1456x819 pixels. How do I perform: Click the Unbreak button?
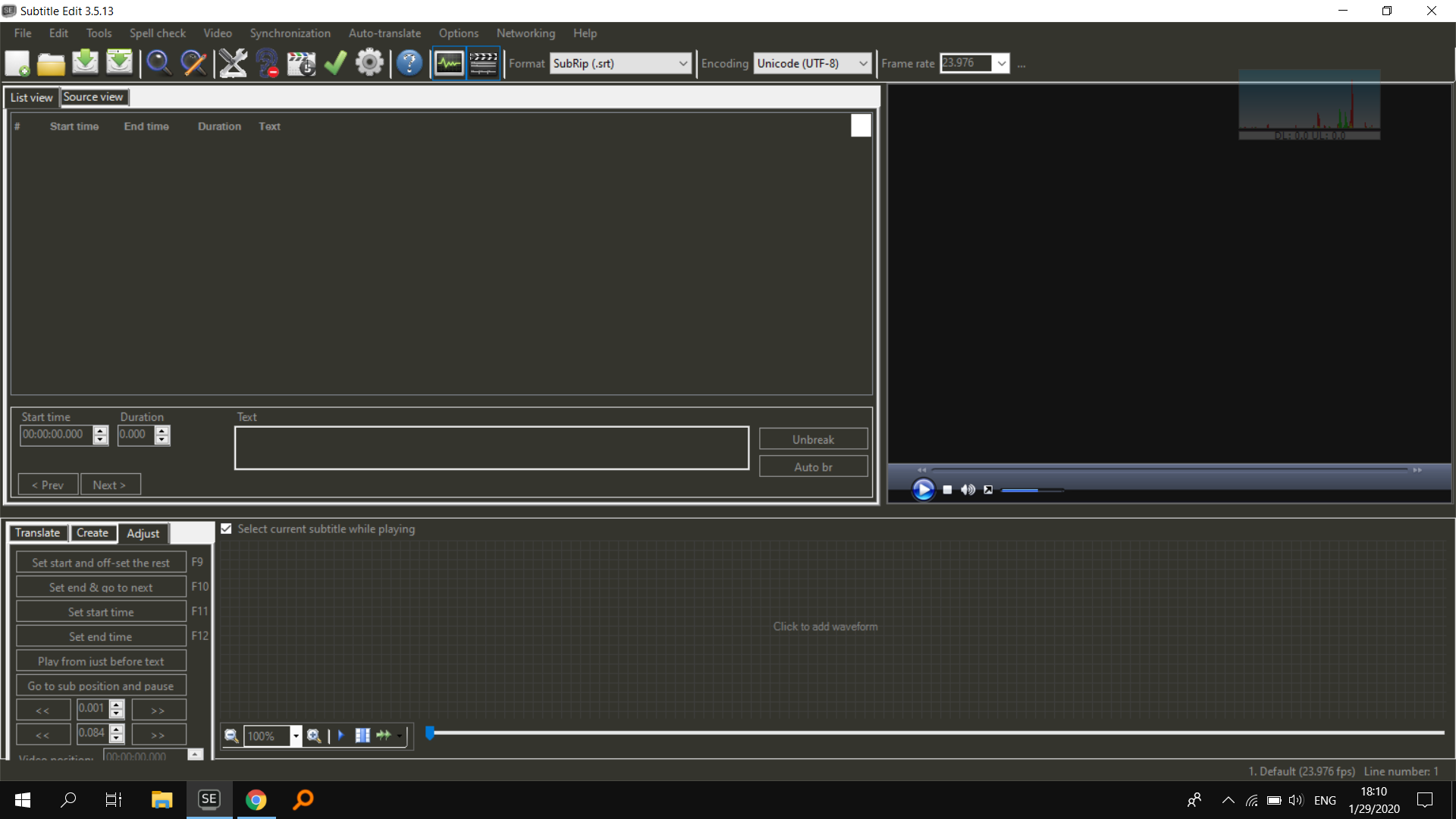[x=813, y=440]
